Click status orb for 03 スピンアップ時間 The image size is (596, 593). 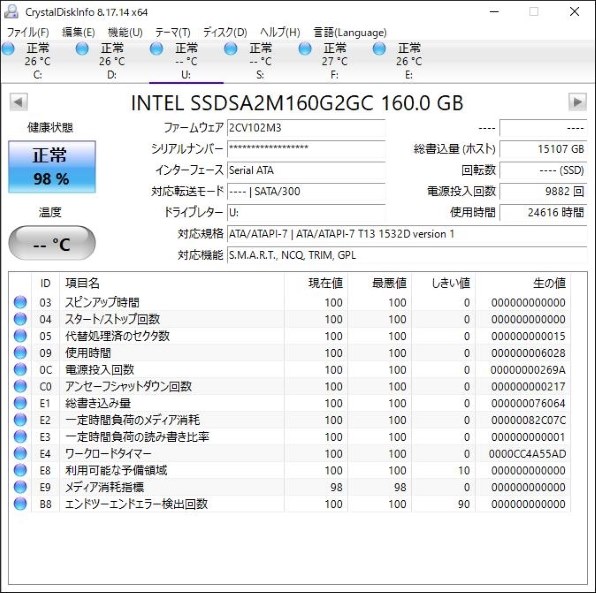click(x=20, y=302)
